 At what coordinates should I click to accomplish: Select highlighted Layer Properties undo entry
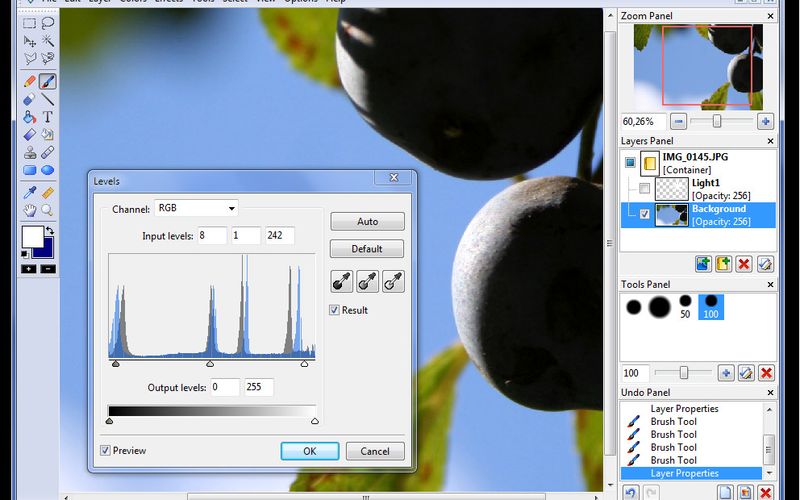(692, 473)
